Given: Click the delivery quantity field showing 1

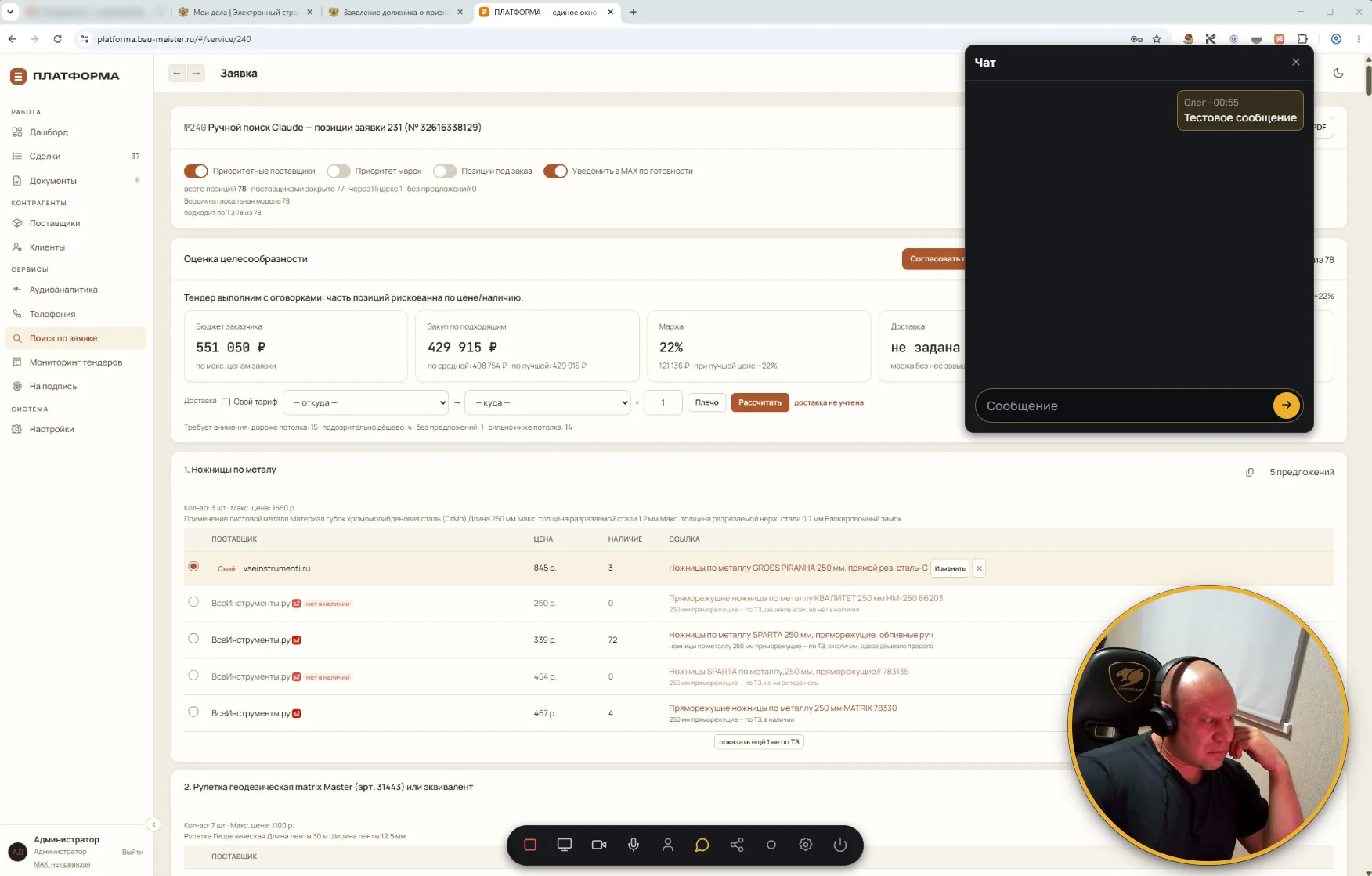Looking at the screenshot, I should coord(663,402).
